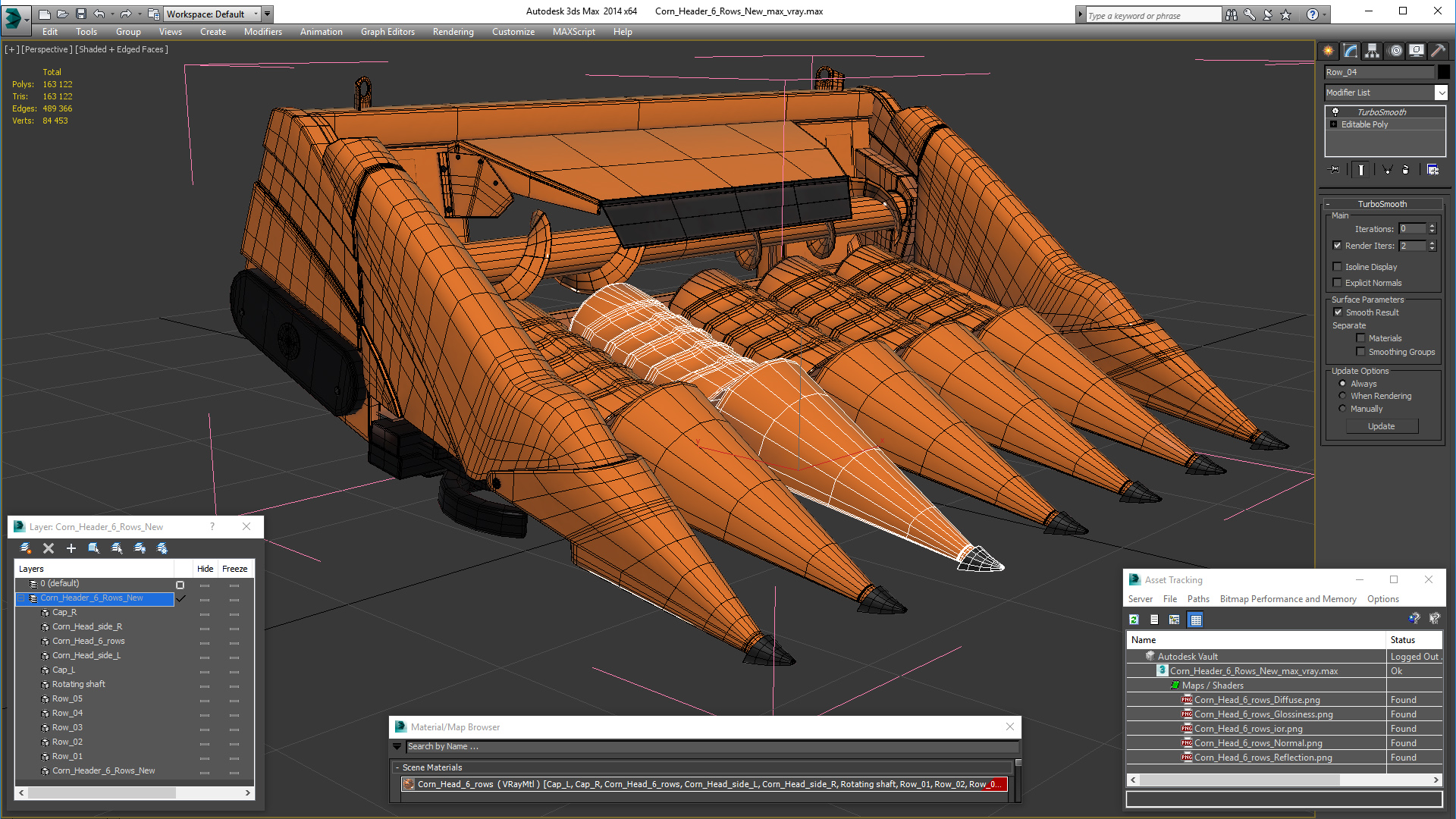Open the Hierarchy command panel tab
Screen dimensions: 1456x819
point(1372,51)
